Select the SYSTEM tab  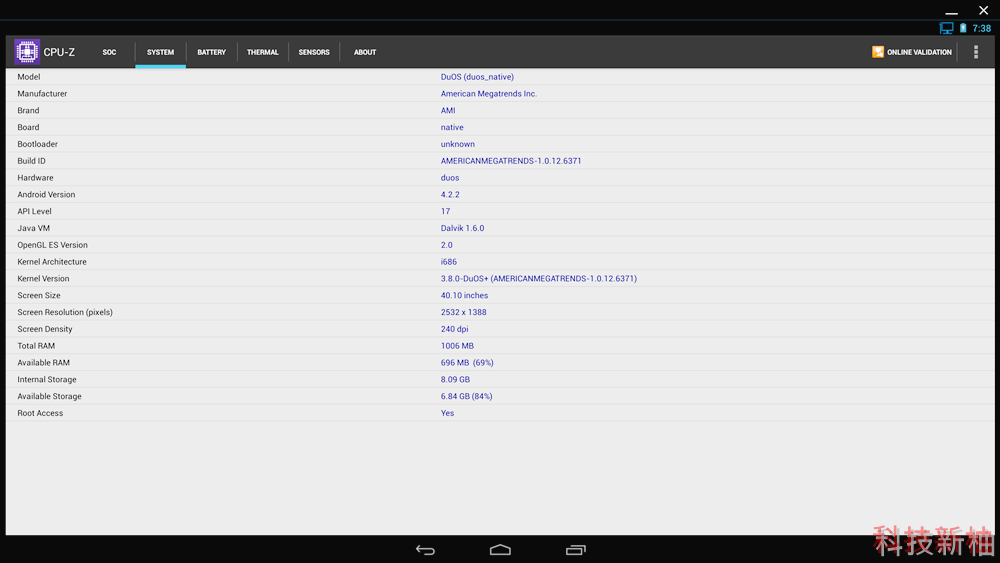click(160, 52)
